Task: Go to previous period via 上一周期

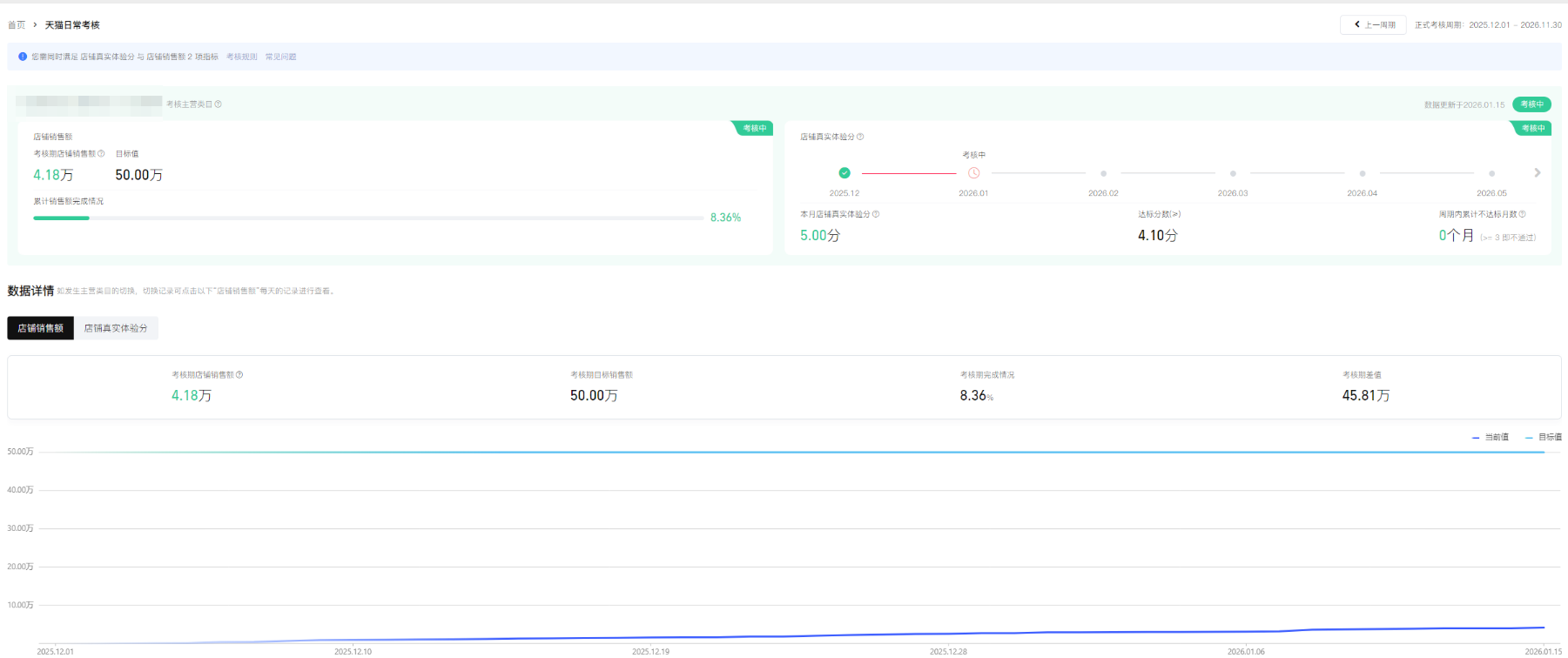Action: 1373,25
